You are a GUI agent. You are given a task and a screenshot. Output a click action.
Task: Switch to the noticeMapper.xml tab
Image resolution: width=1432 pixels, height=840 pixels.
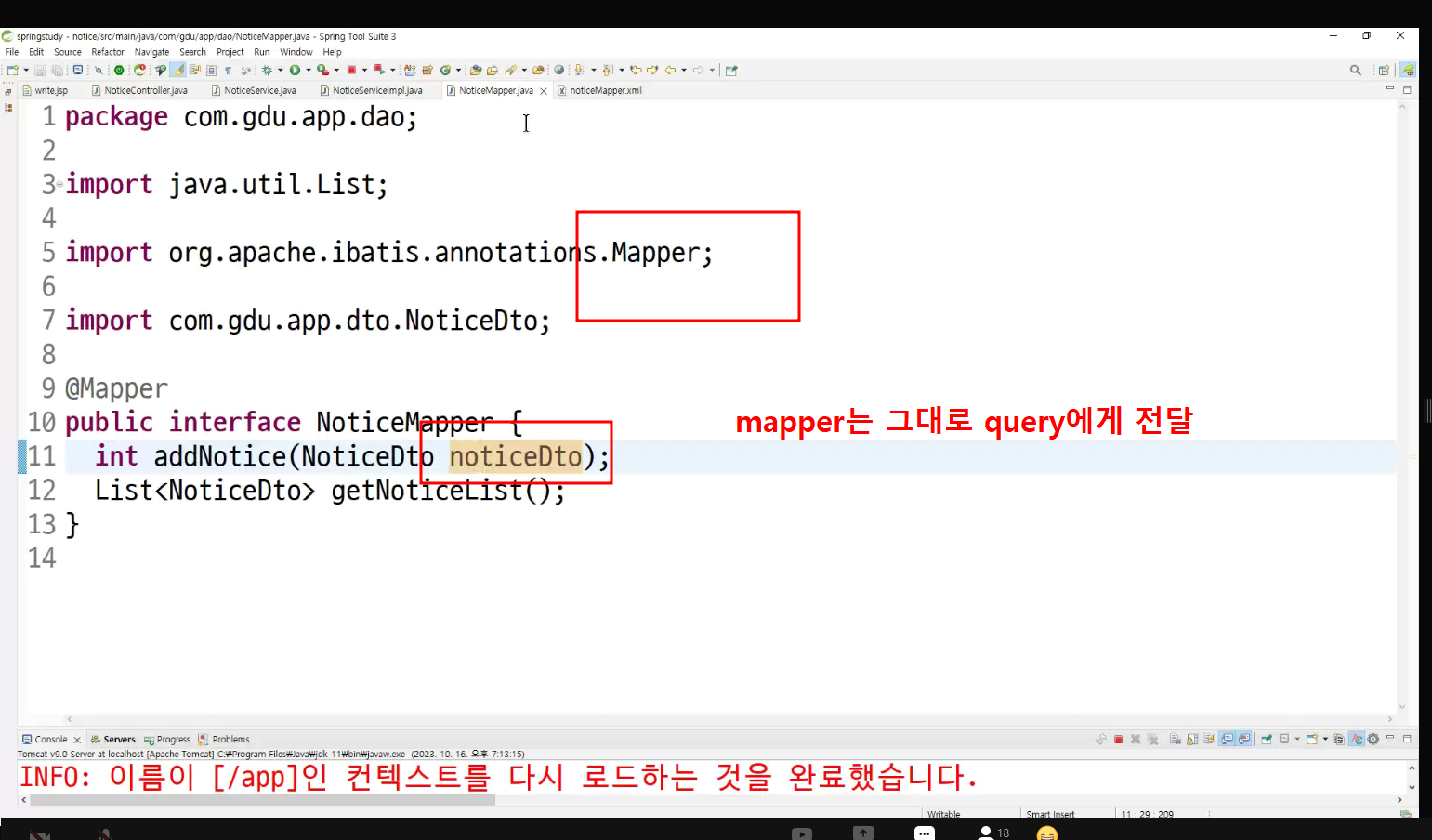(599, 90)
